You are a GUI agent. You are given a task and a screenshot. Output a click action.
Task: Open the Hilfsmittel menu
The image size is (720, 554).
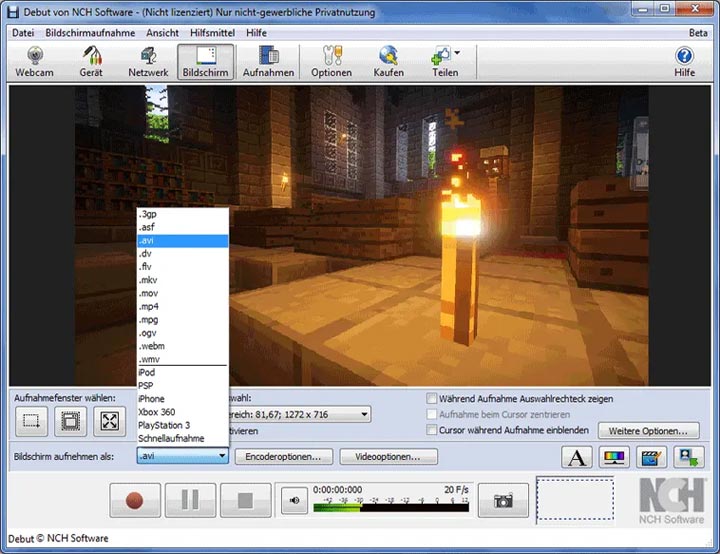212,33
